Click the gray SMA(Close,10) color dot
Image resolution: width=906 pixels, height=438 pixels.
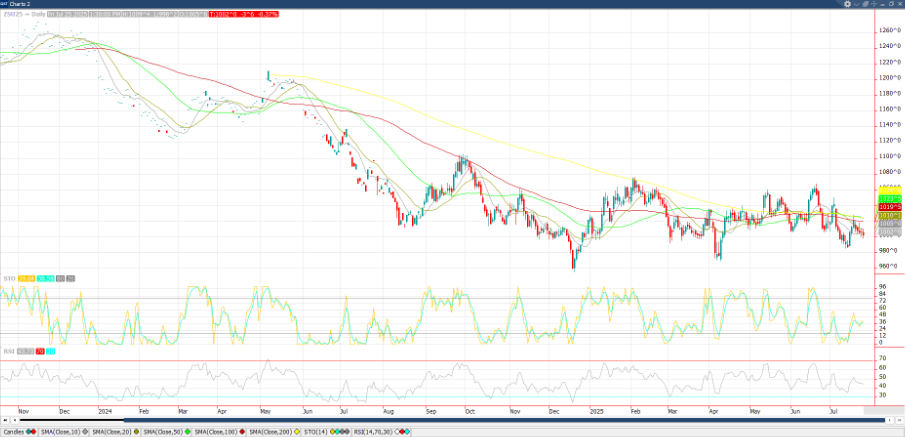tap(85, 432)
